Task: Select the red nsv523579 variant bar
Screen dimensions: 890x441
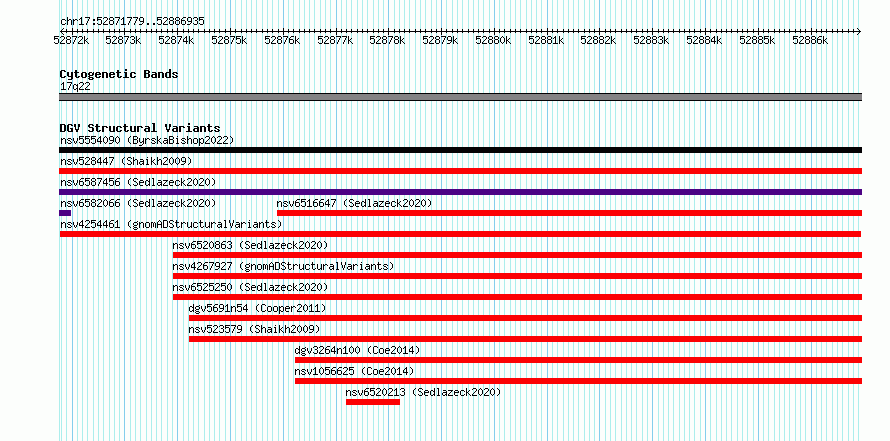Action: point(526,339)
